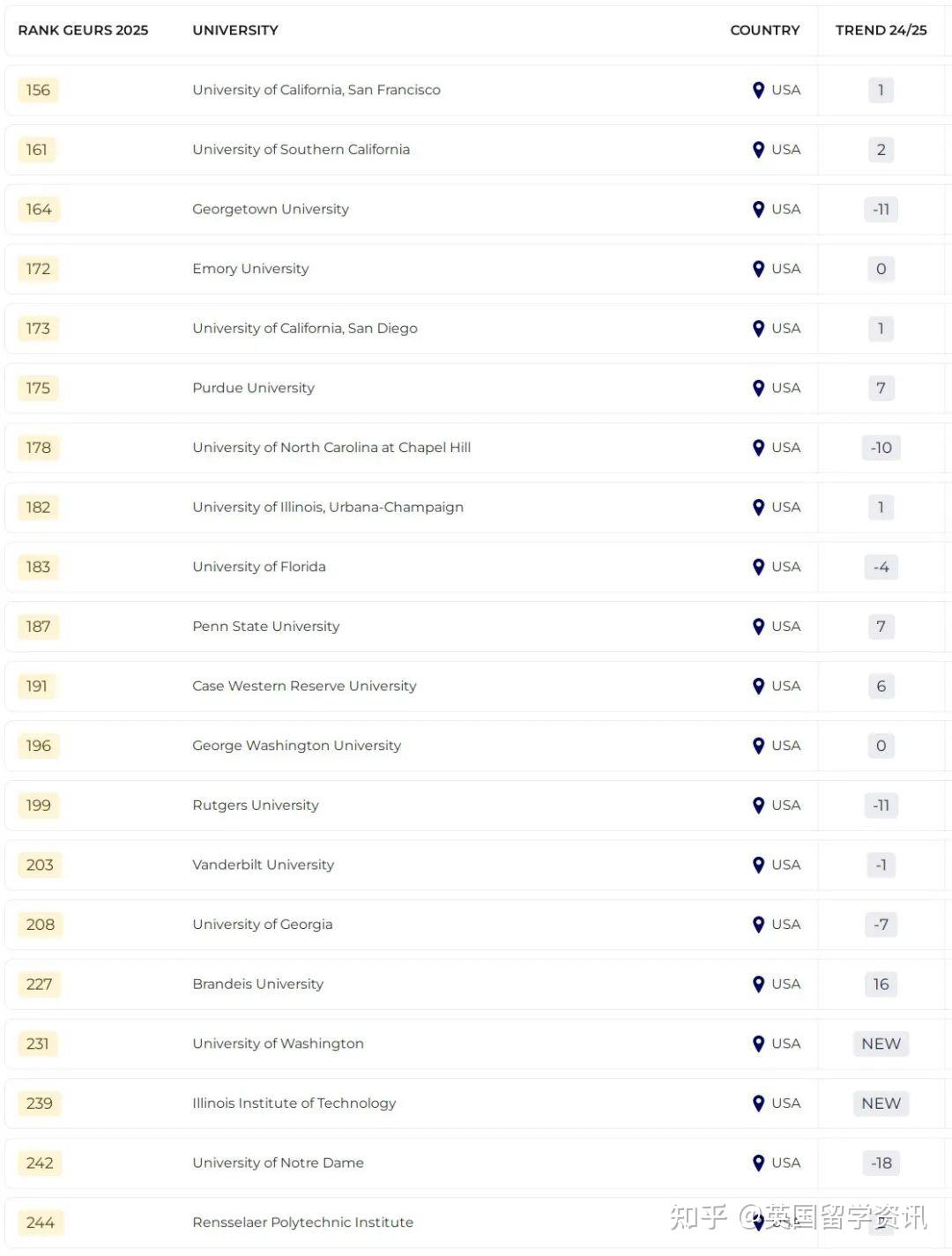Click the location pin for Purdue University
Image resolution: width=952 pixels, height=1256 pixels.
coord(758,389)
